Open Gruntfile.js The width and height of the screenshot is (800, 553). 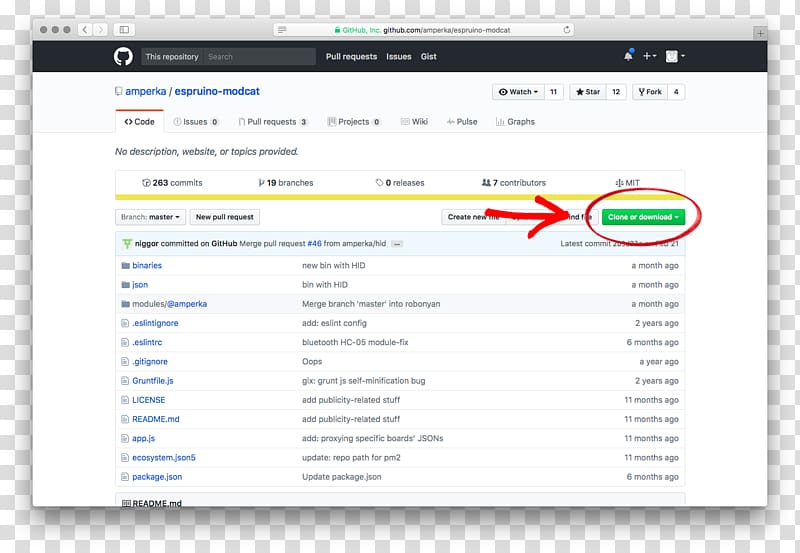[x=153, y=381]
